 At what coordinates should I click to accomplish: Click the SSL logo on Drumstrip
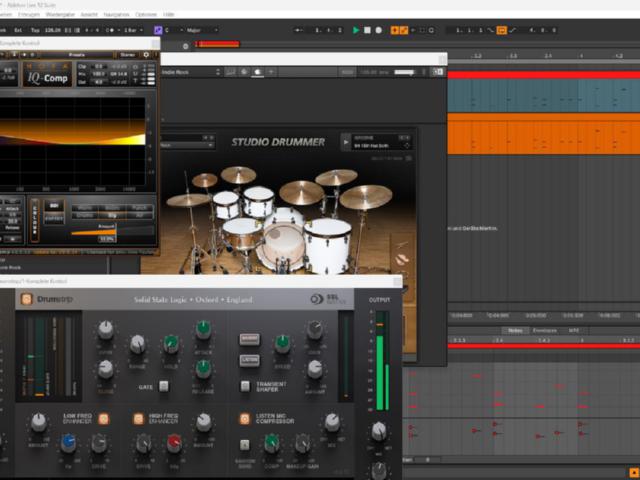(328, 299)
